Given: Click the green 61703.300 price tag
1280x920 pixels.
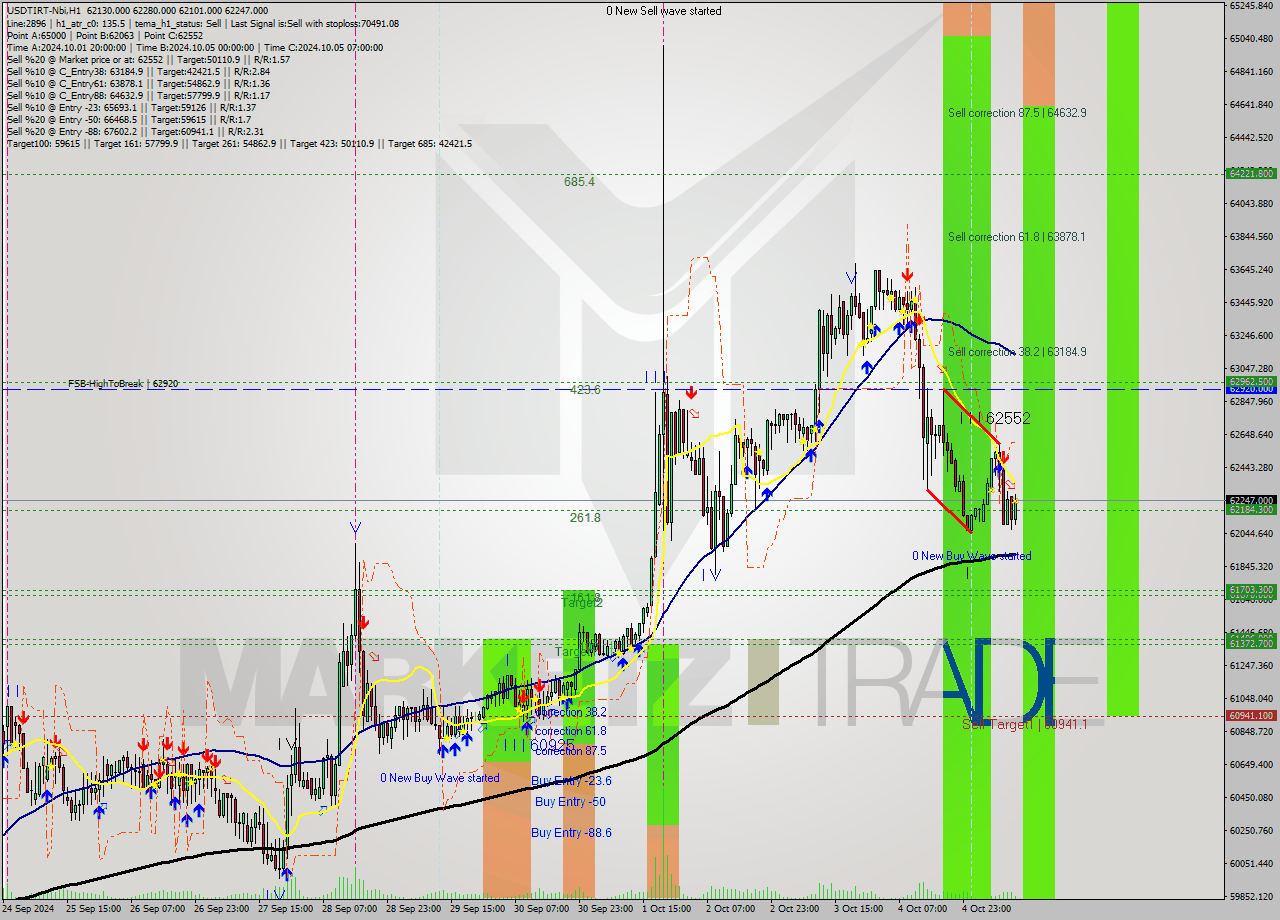Looking at the screenshot, I should [1250, 590].
